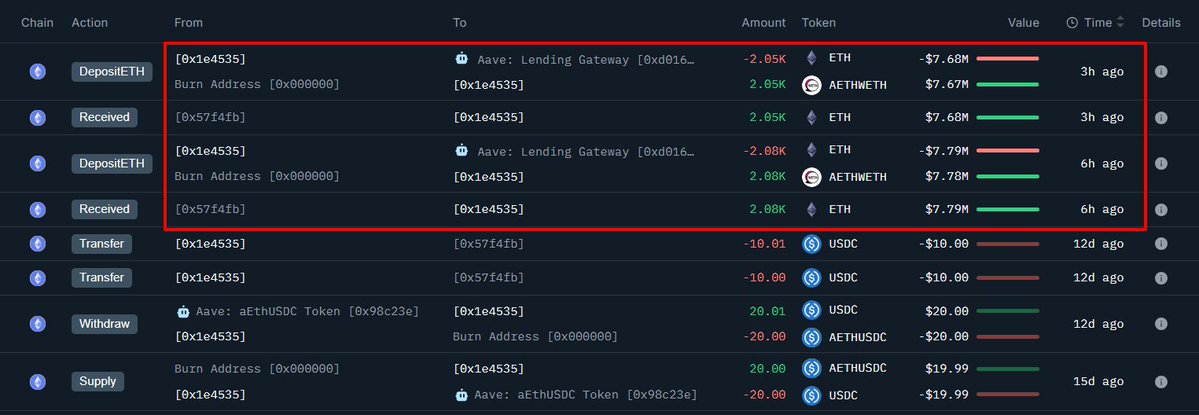
Task: Click the Token column header
Action: 818,22
